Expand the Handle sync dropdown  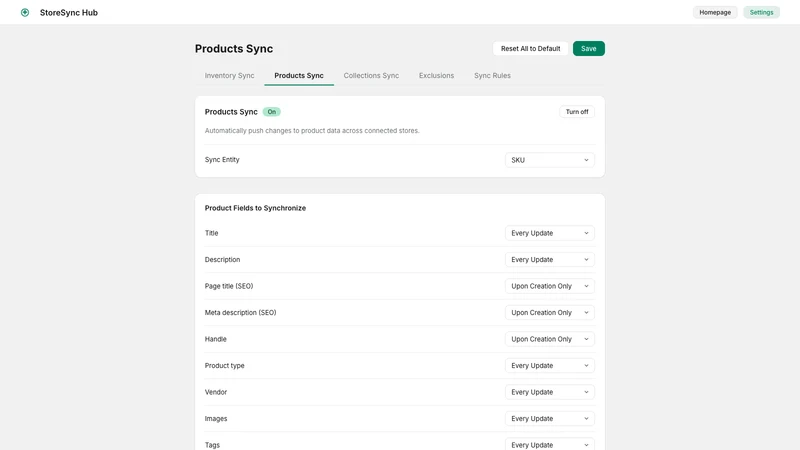coord(549,339)
